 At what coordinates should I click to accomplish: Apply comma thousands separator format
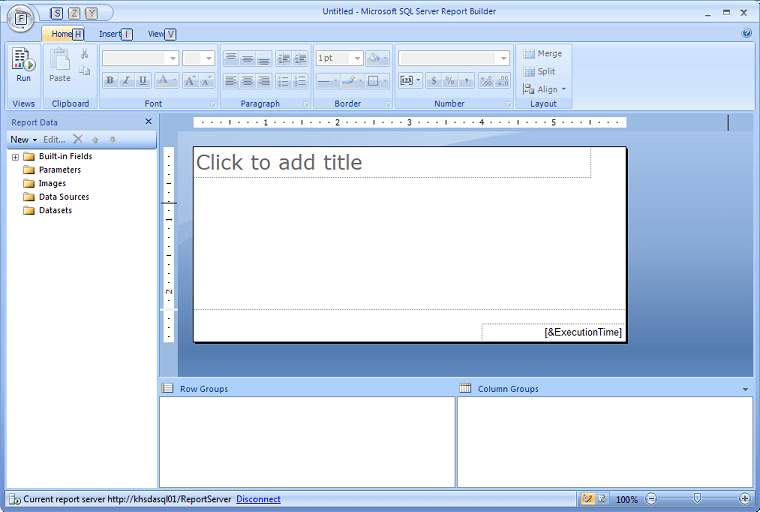466,80
